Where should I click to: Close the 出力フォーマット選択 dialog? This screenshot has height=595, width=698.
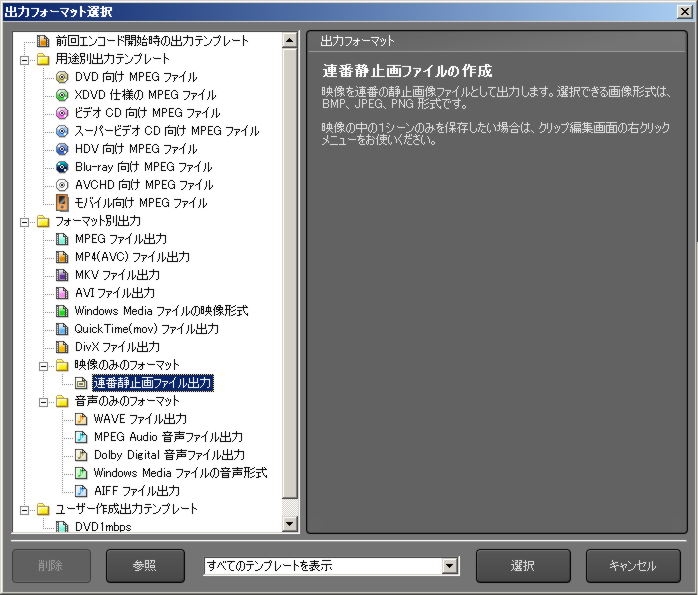[x=685, y=11]
